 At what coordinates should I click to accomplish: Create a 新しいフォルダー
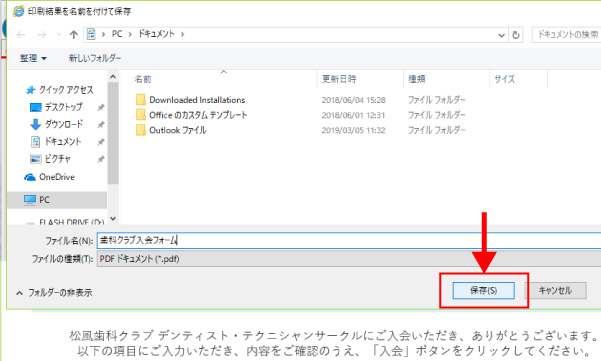point(95,58)
